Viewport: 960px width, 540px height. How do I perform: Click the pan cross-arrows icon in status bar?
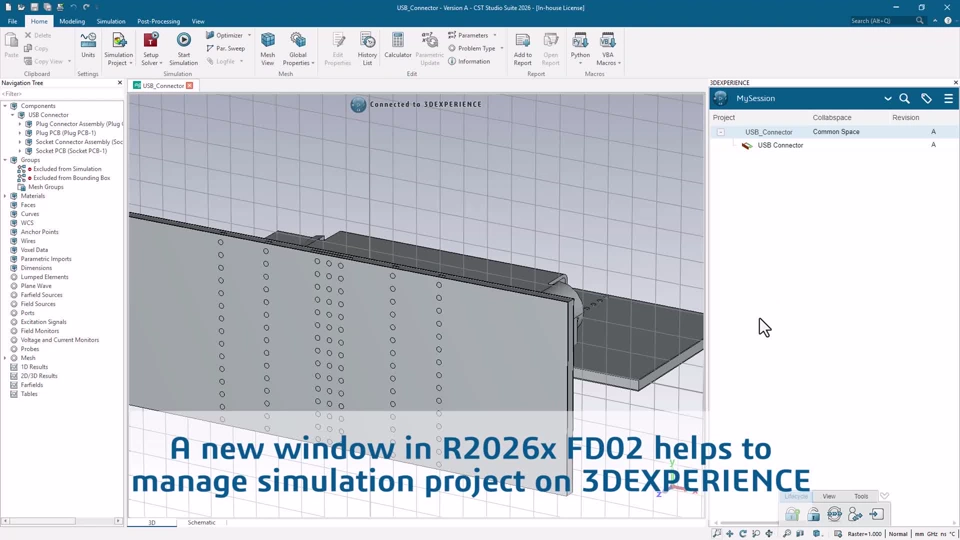pos(729,534)
